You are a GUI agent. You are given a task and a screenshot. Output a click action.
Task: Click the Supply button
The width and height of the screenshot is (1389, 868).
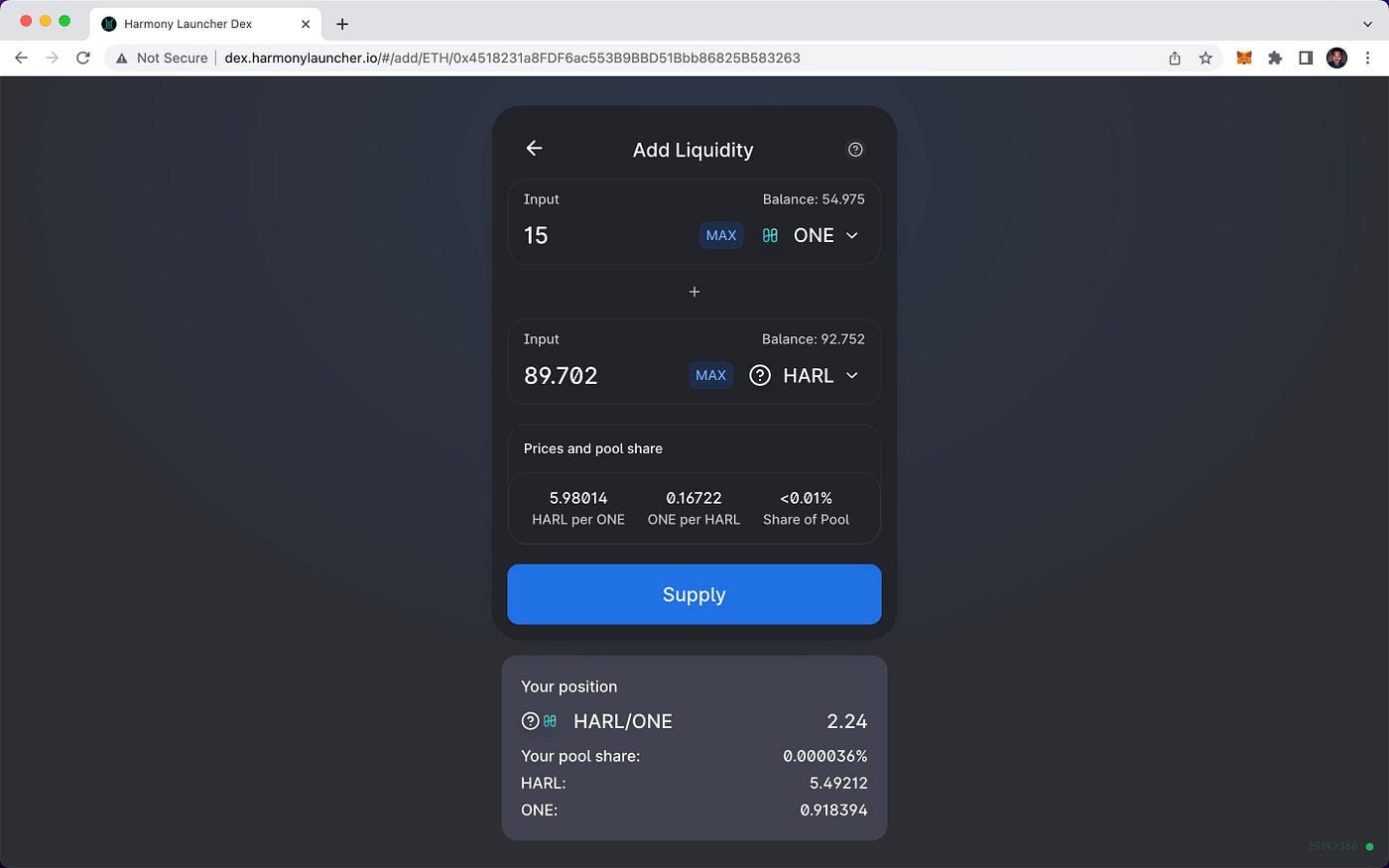694,594
